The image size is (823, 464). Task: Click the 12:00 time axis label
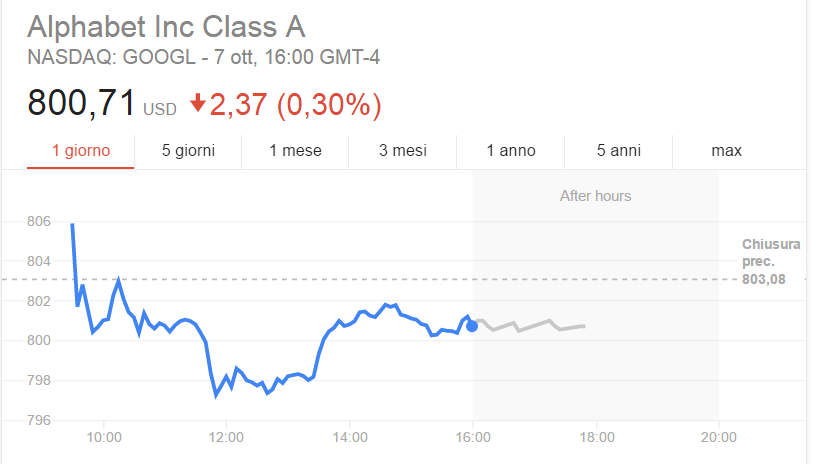tap(226, 437)
